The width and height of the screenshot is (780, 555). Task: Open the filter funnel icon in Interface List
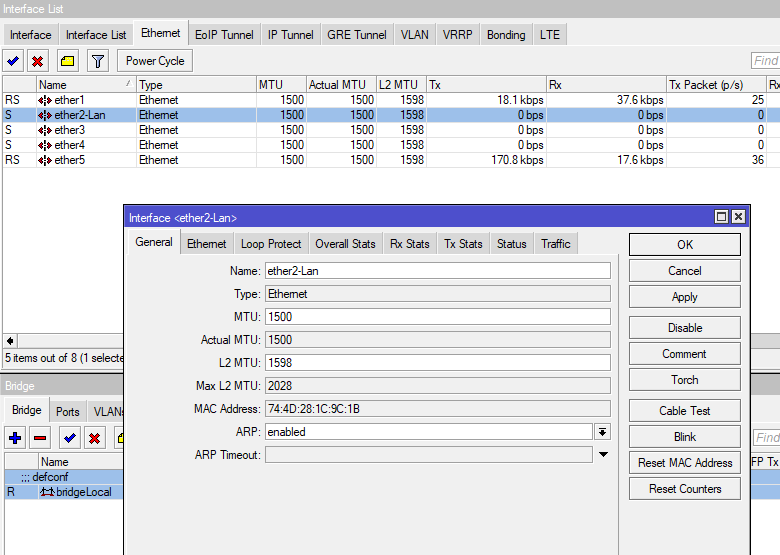[97, 61]
